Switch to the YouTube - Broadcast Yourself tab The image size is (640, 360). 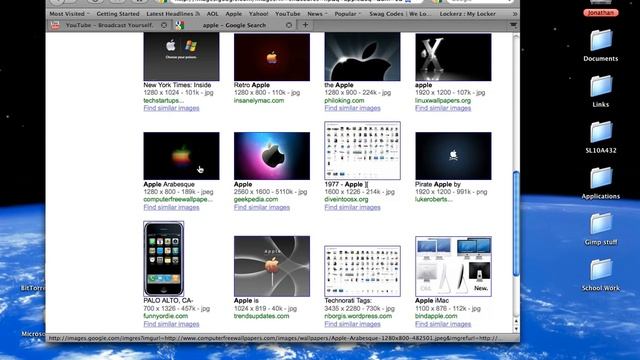pyautogui.click(x=109, y=25)
